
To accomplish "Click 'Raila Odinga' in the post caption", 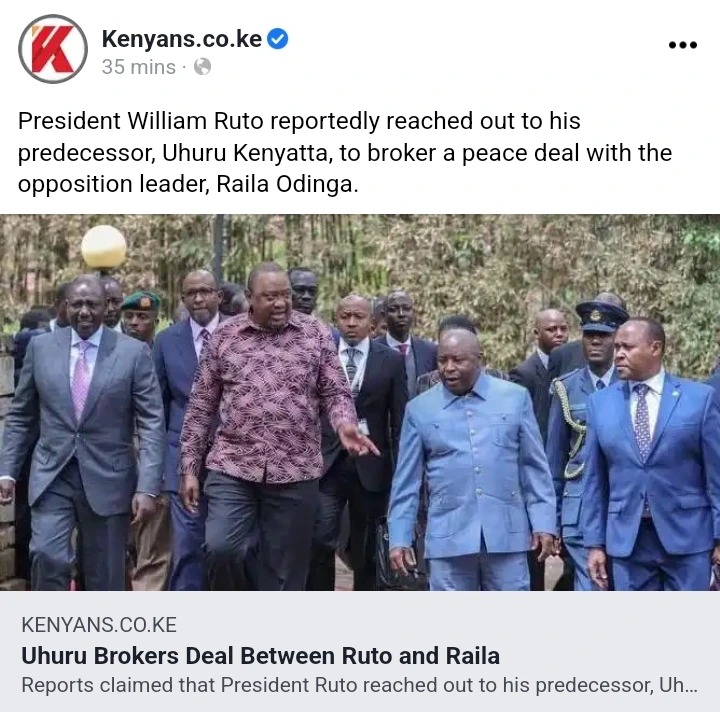I will [x=285, y=184].
